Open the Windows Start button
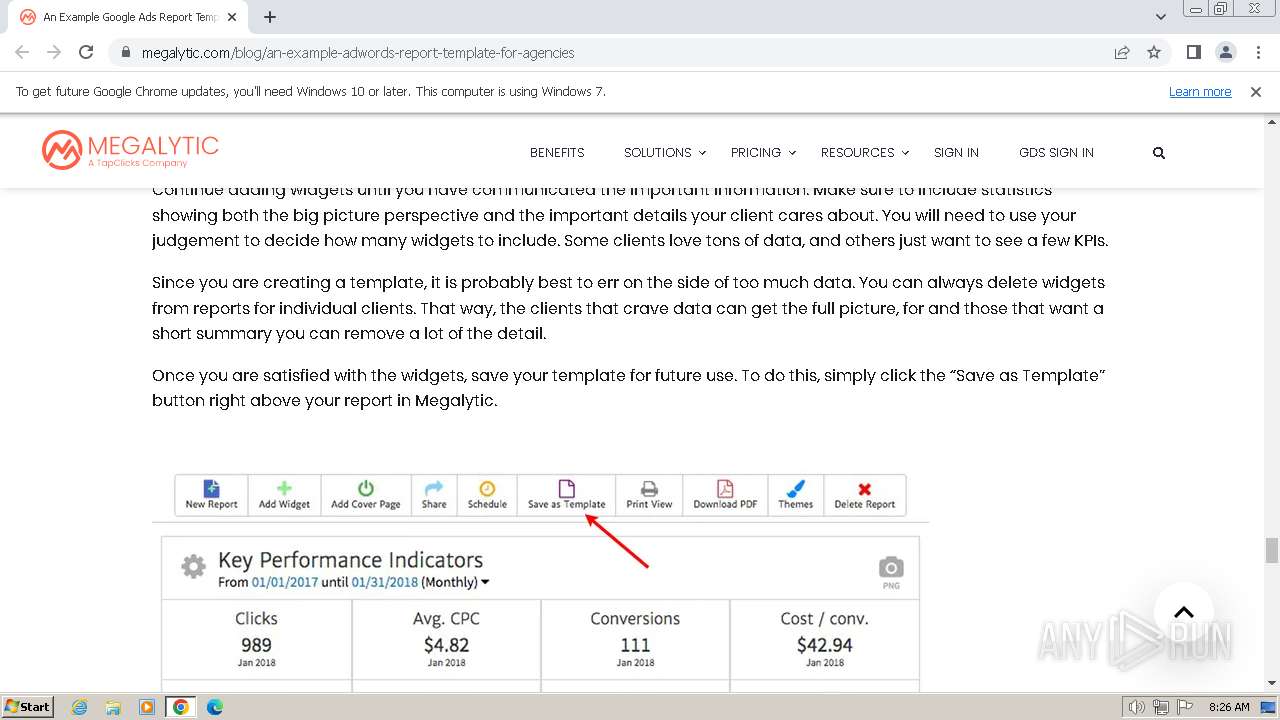 coord(27,707)
